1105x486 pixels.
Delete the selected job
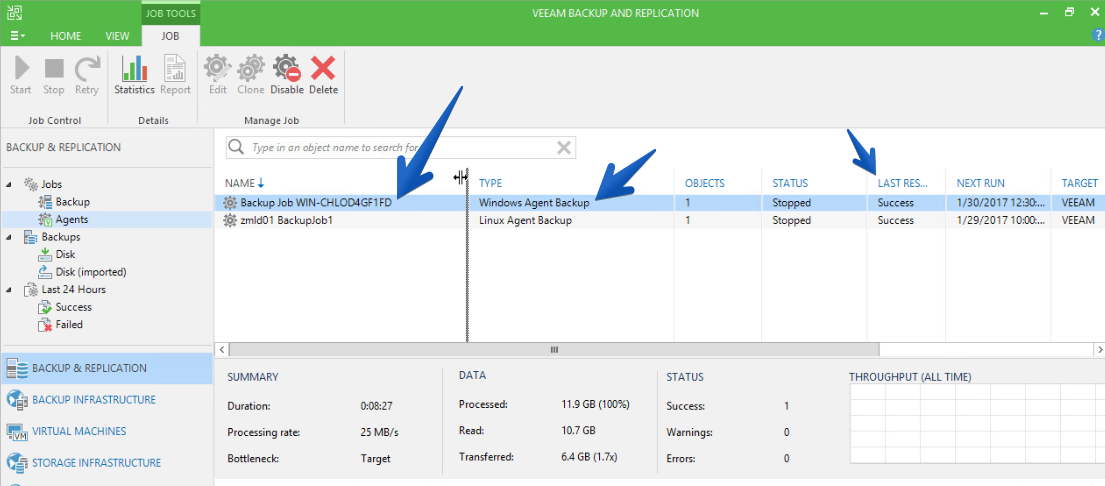(323, 76)
